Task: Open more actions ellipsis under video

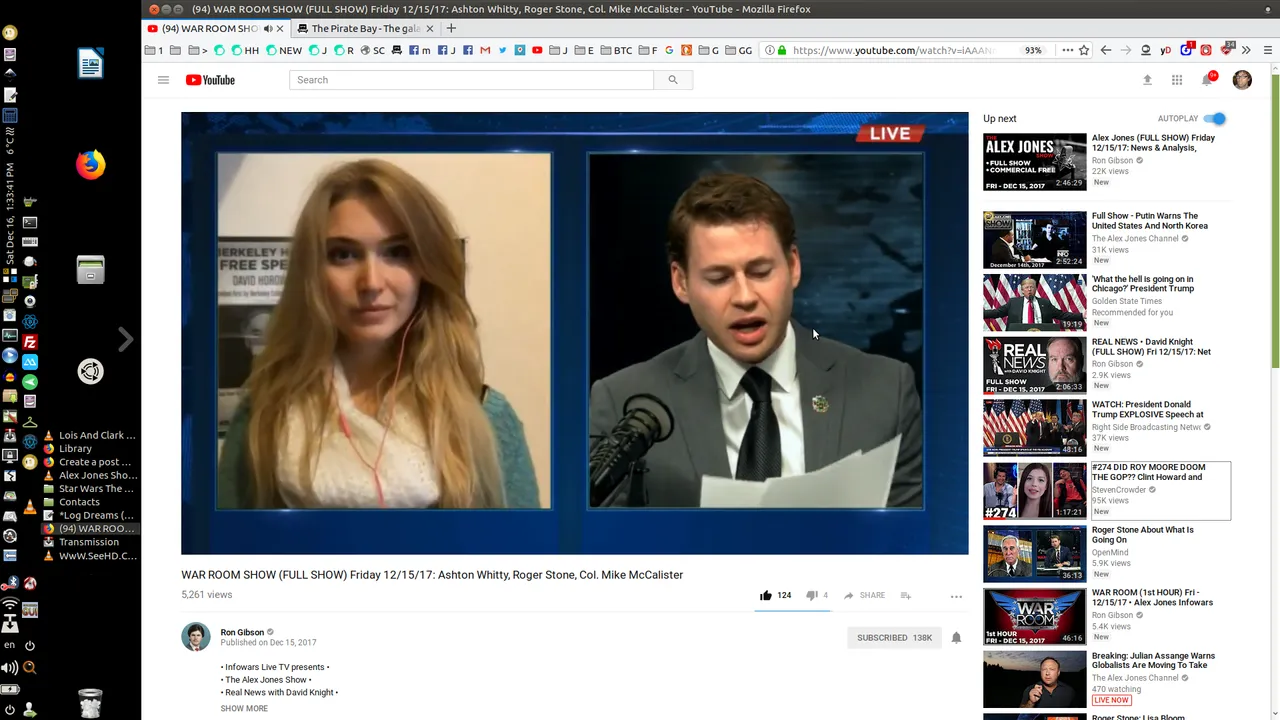Action: pos(956,596)
